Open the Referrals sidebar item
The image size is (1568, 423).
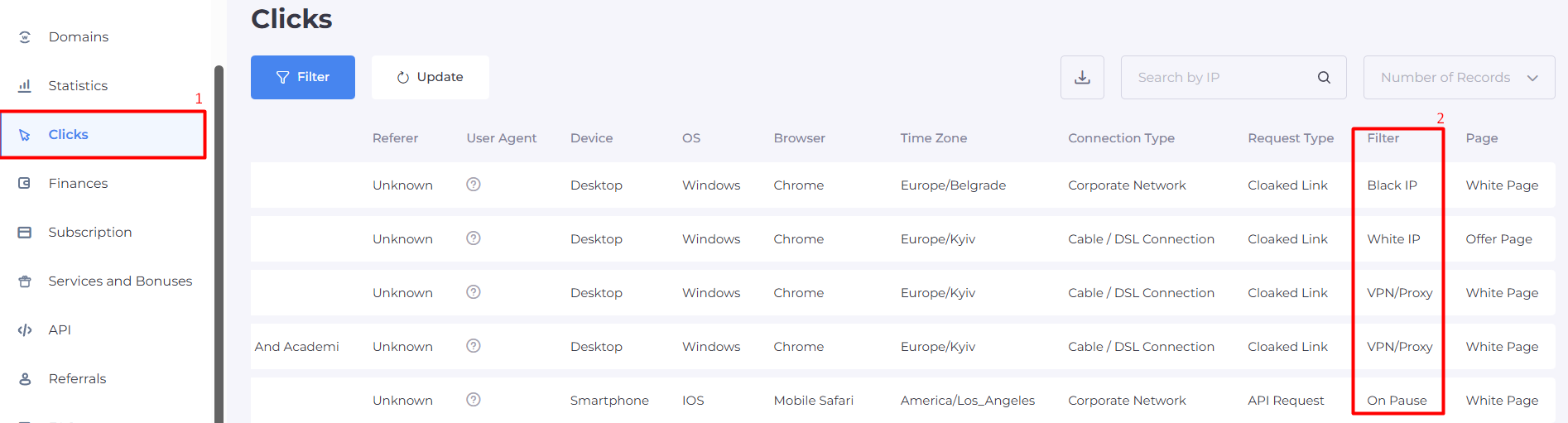pos(77,379)
